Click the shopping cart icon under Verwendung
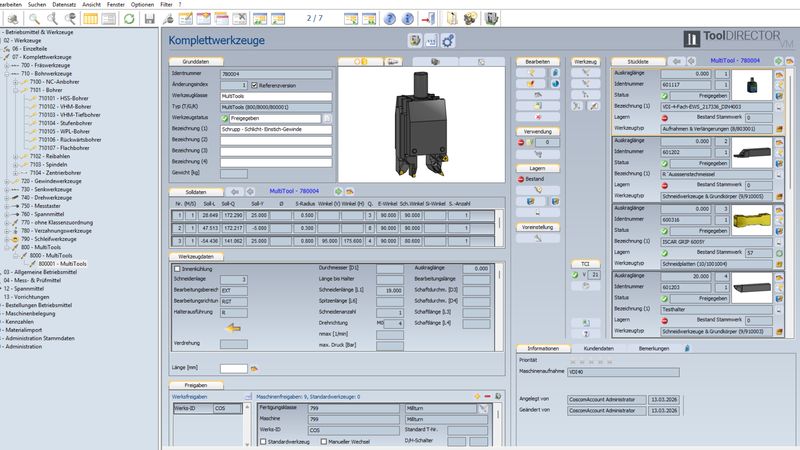800x450 pixels. pyautogui.click(x=538, y=154)
